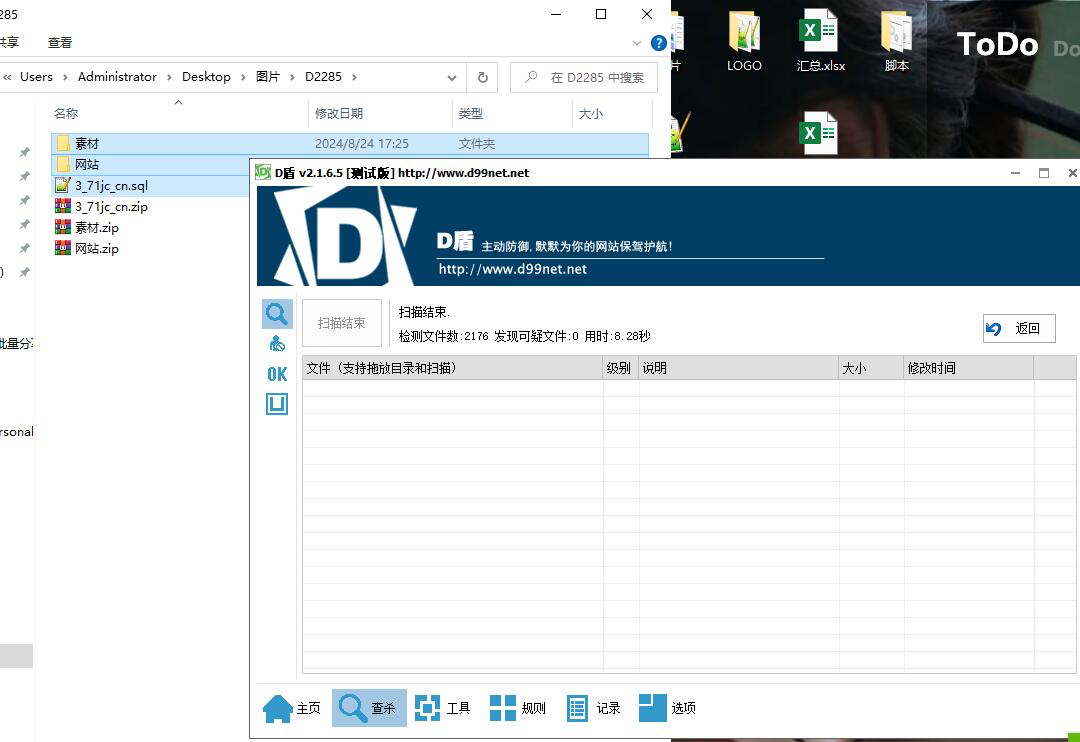Viewport: 1080px width, 742px height.
Task: Switch to the 查杀 scan tab
Action: (369, 708)
